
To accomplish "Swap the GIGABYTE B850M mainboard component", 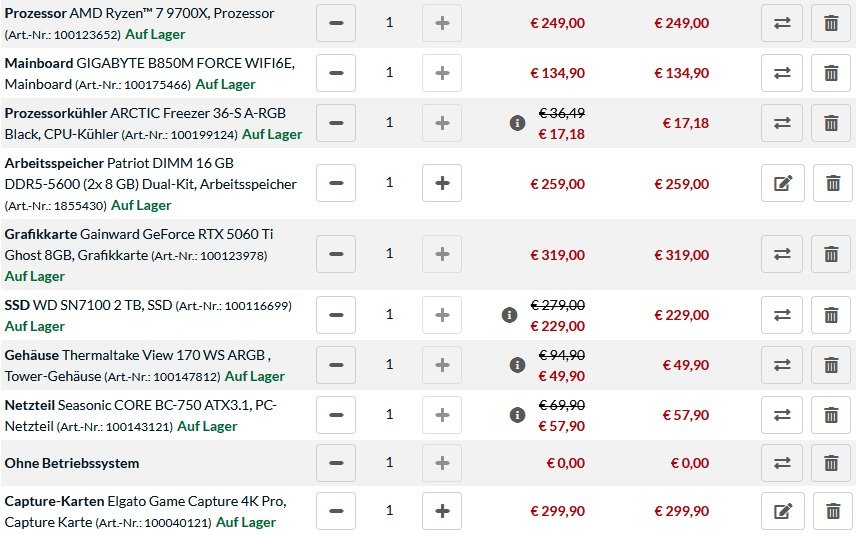I will tap(782, 73).
